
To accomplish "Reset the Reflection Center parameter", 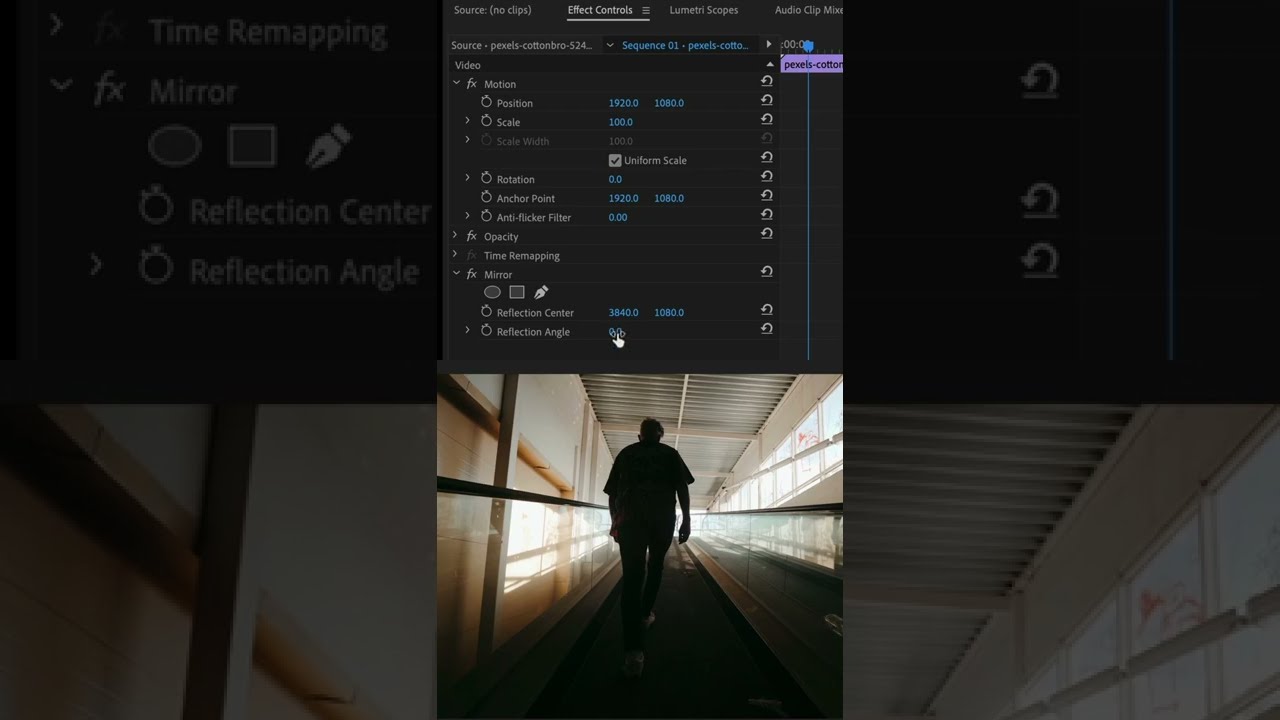I will tap(767, 310).
